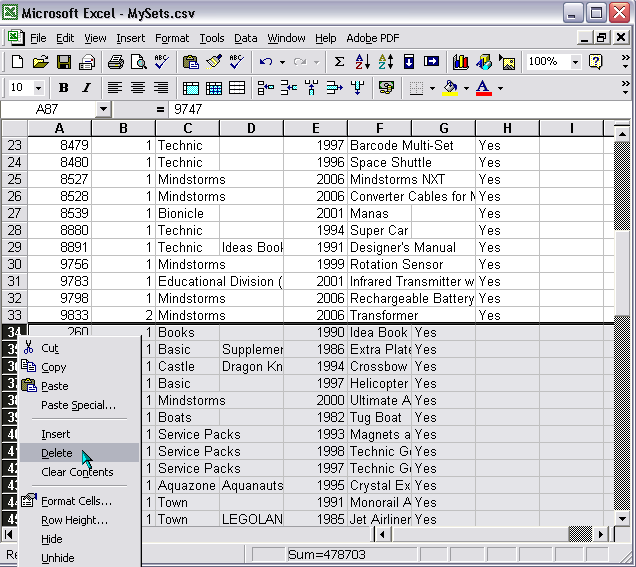The image size is (636, 567).
Task: Click the Open folder icon
Action: [41, 62]
